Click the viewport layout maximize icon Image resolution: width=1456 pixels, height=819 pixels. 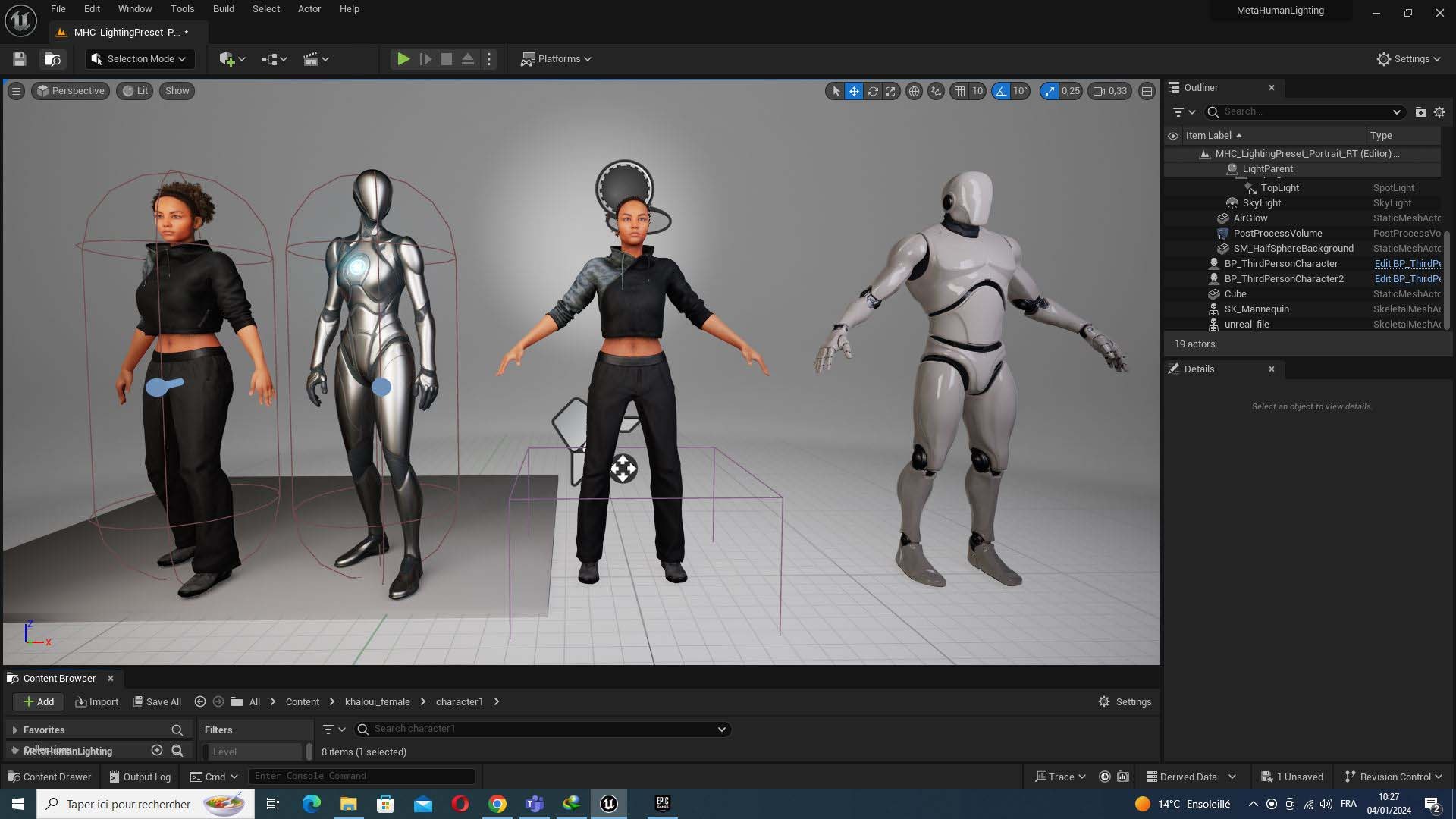coord(1147,91)
